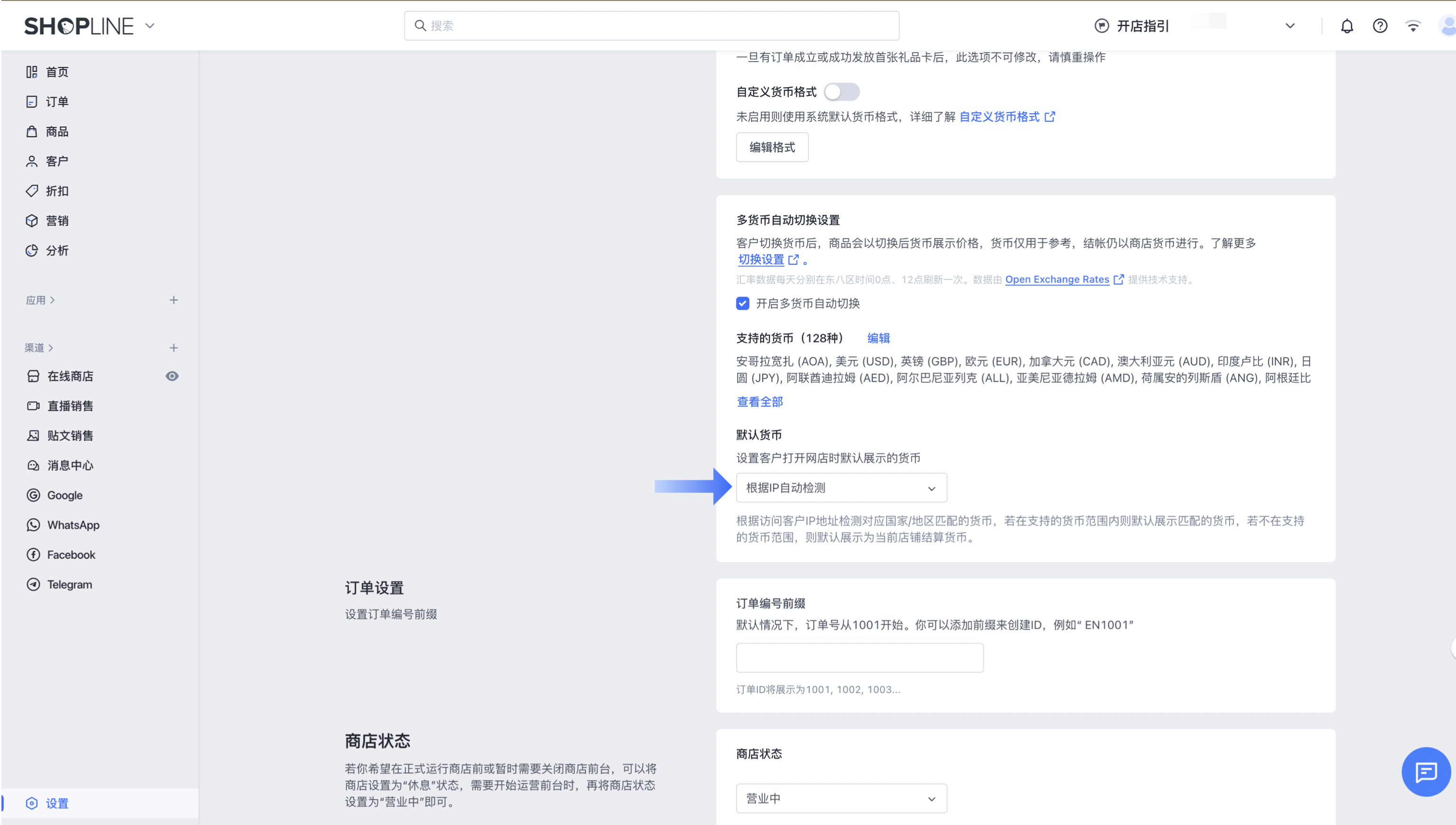Image resolution: width=1456 pixels, height=825 pixels.
Task: Open the help question mark icon
Action: (1380, 26)
